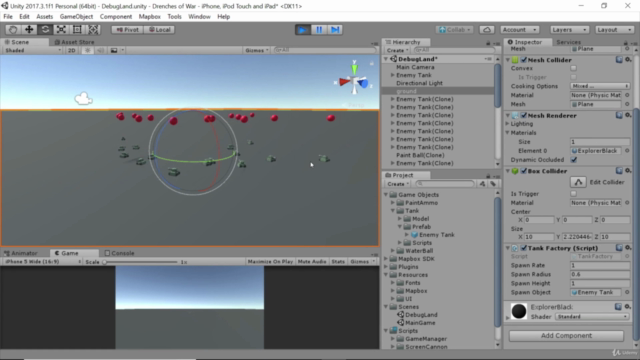Toggle Tank Factory script enabled checkbox
640x360 pixels.
[x=524, y=248]
